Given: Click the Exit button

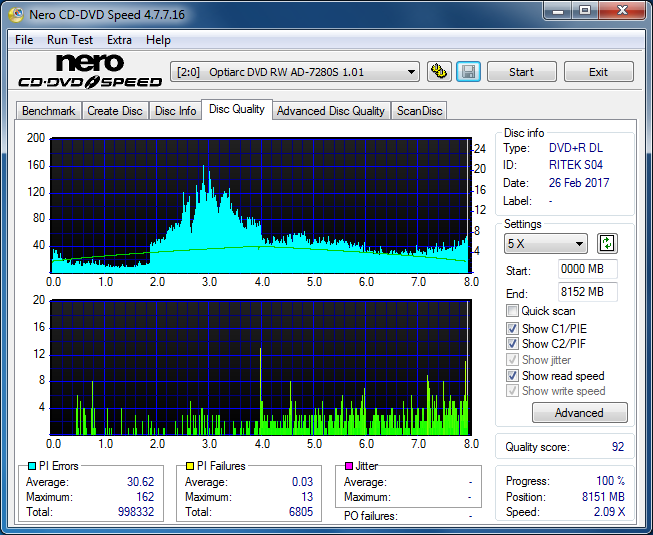Looking at the screenshot, I should tap(598, 72).
